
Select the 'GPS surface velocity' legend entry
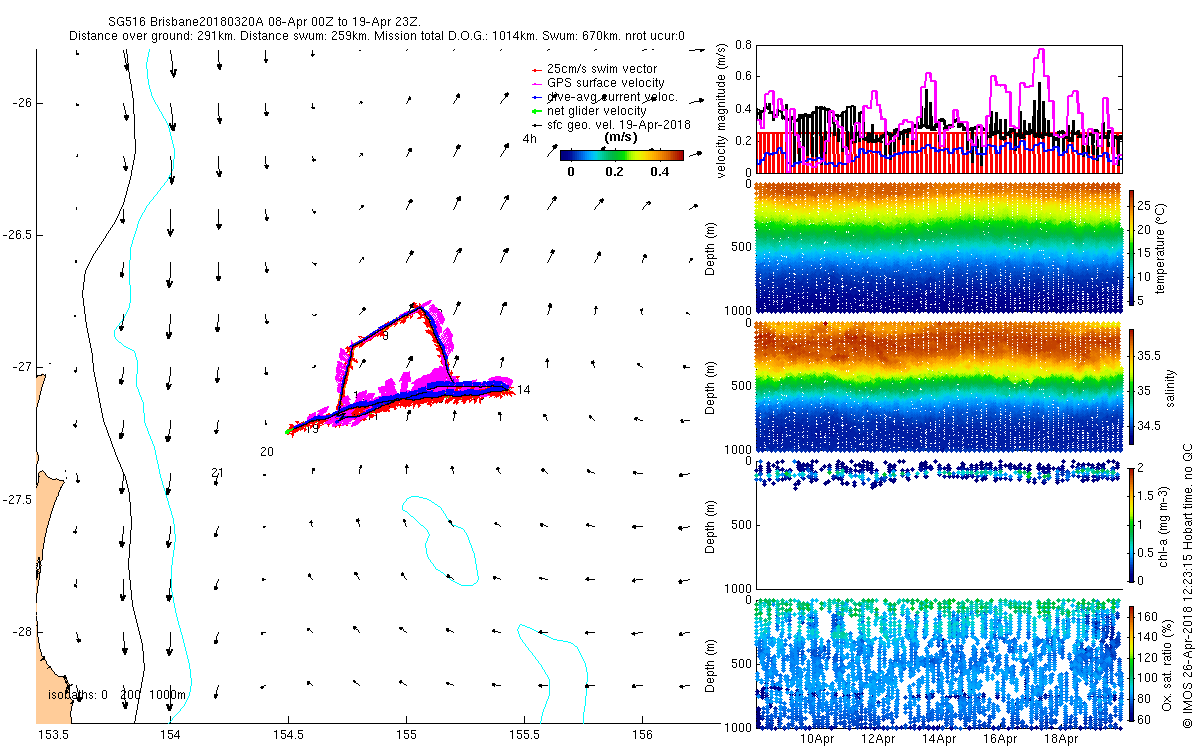597,82
